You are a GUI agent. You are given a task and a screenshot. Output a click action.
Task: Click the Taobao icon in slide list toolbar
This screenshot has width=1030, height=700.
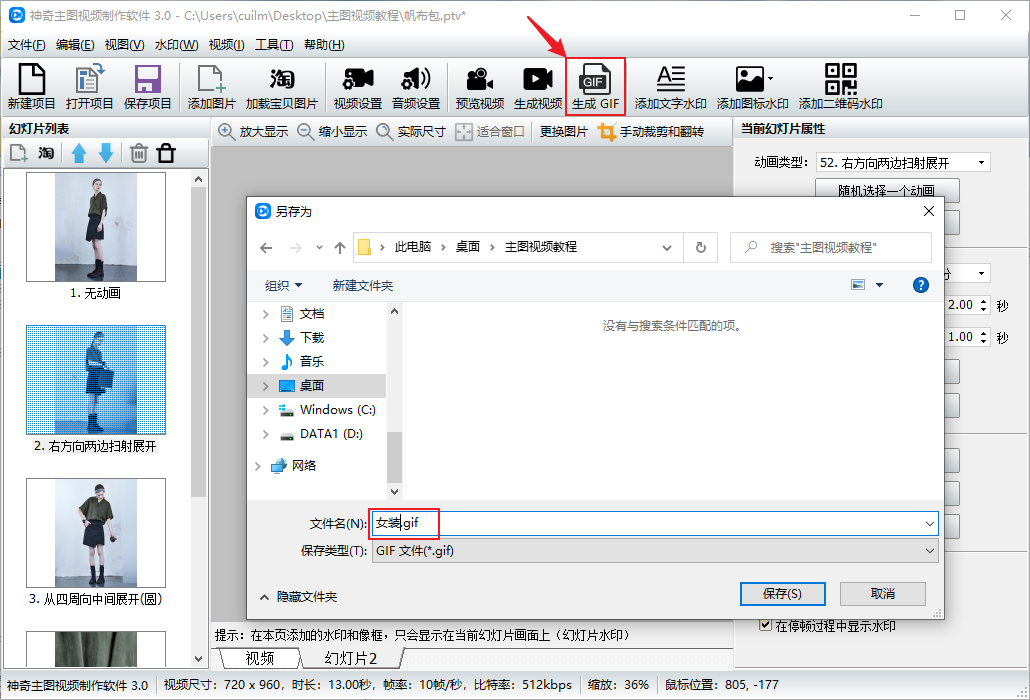pyautogui.click(x=45, y=154)
